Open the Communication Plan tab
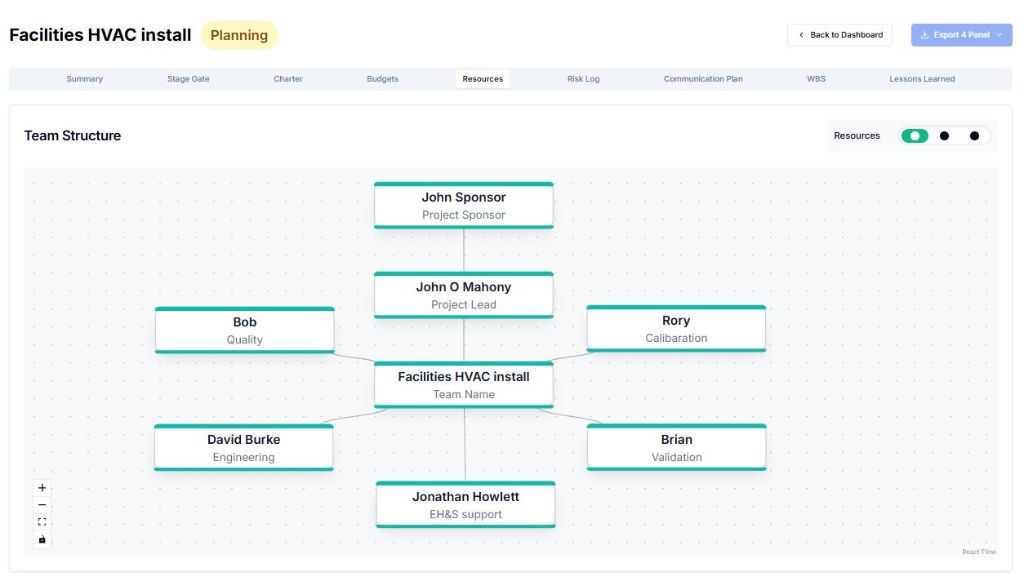This screenshot has width=1024, height=581. point(701,78)
